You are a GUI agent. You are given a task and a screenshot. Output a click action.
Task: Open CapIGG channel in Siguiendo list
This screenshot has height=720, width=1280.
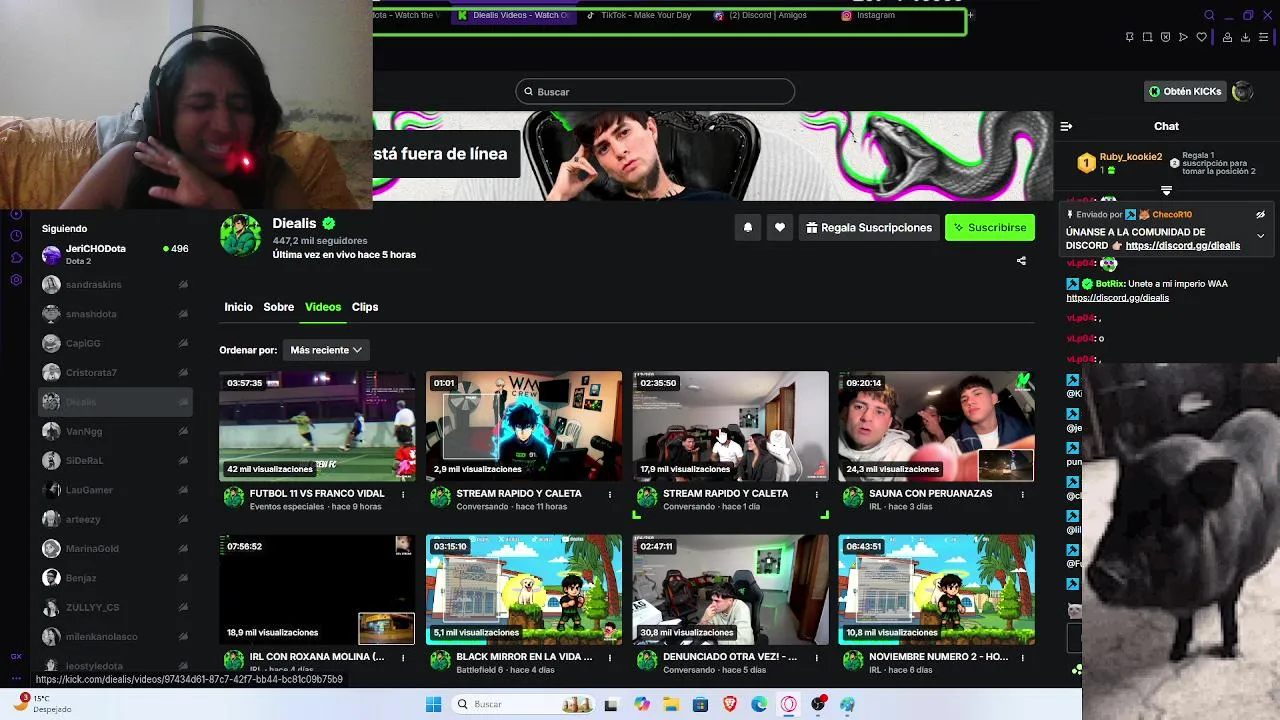click(x=115, y=343)
